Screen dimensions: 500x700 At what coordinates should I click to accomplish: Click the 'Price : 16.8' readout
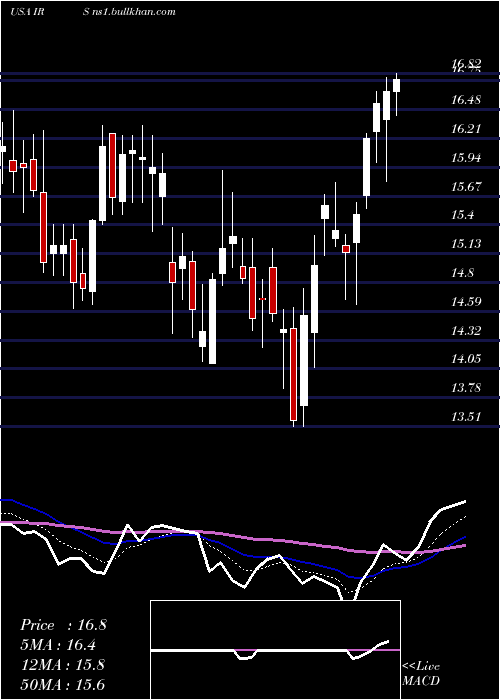63,625
